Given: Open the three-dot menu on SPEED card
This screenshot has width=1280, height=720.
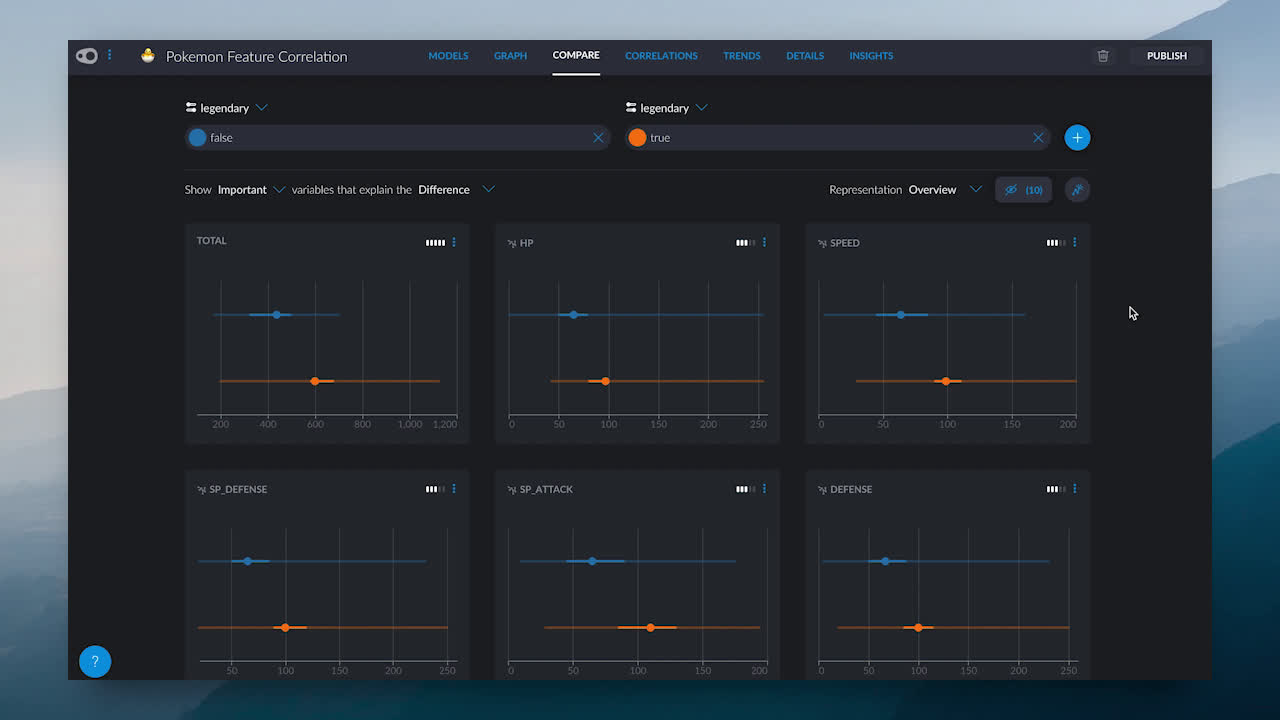Looking at the screenshot, I should [x=1075, y=242].
